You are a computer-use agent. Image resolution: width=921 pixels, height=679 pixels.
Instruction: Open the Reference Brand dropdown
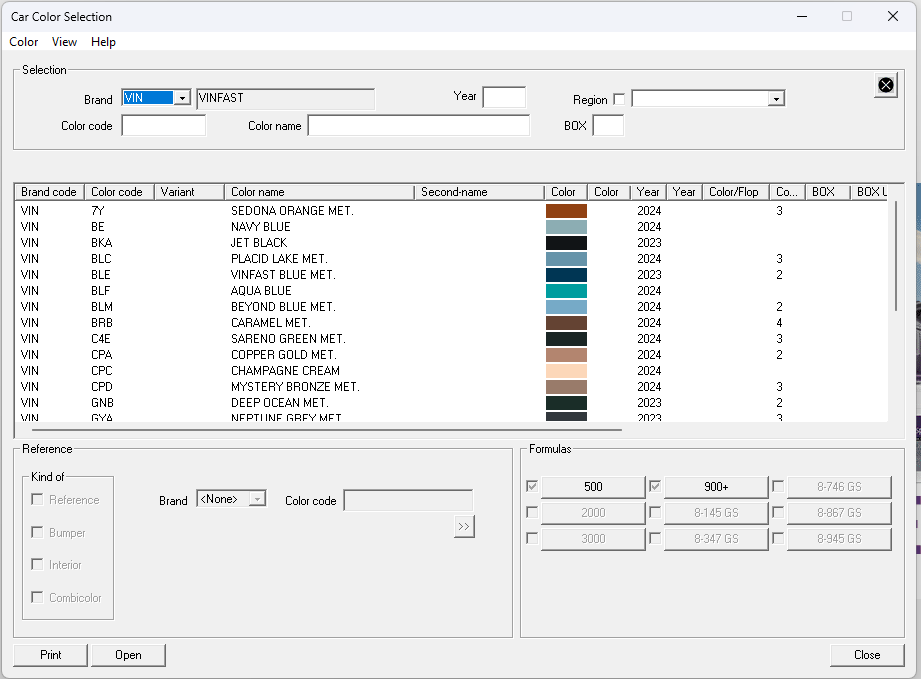[257, 499]
